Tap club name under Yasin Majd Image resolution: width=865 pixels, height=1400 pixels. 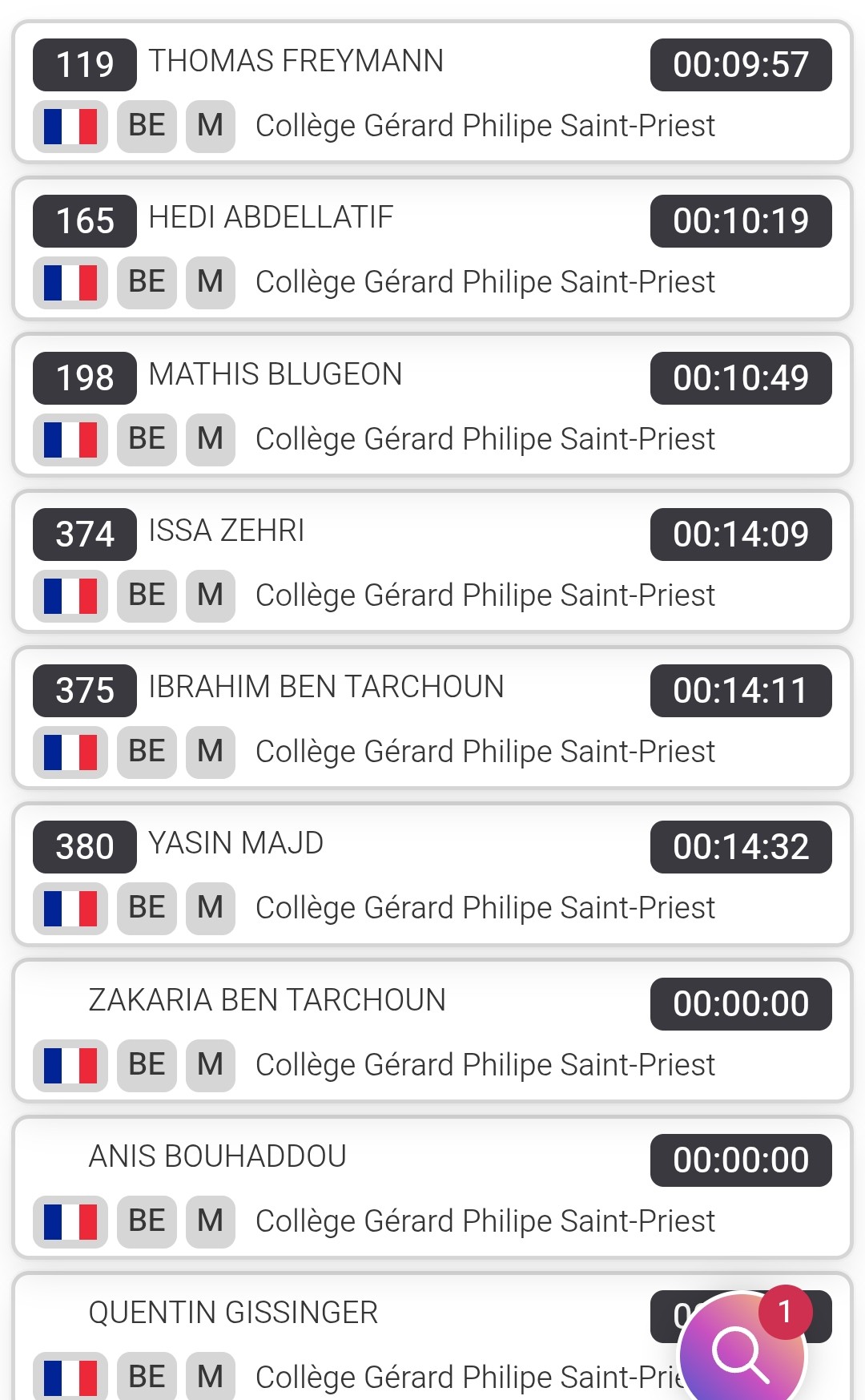[485, 908]
